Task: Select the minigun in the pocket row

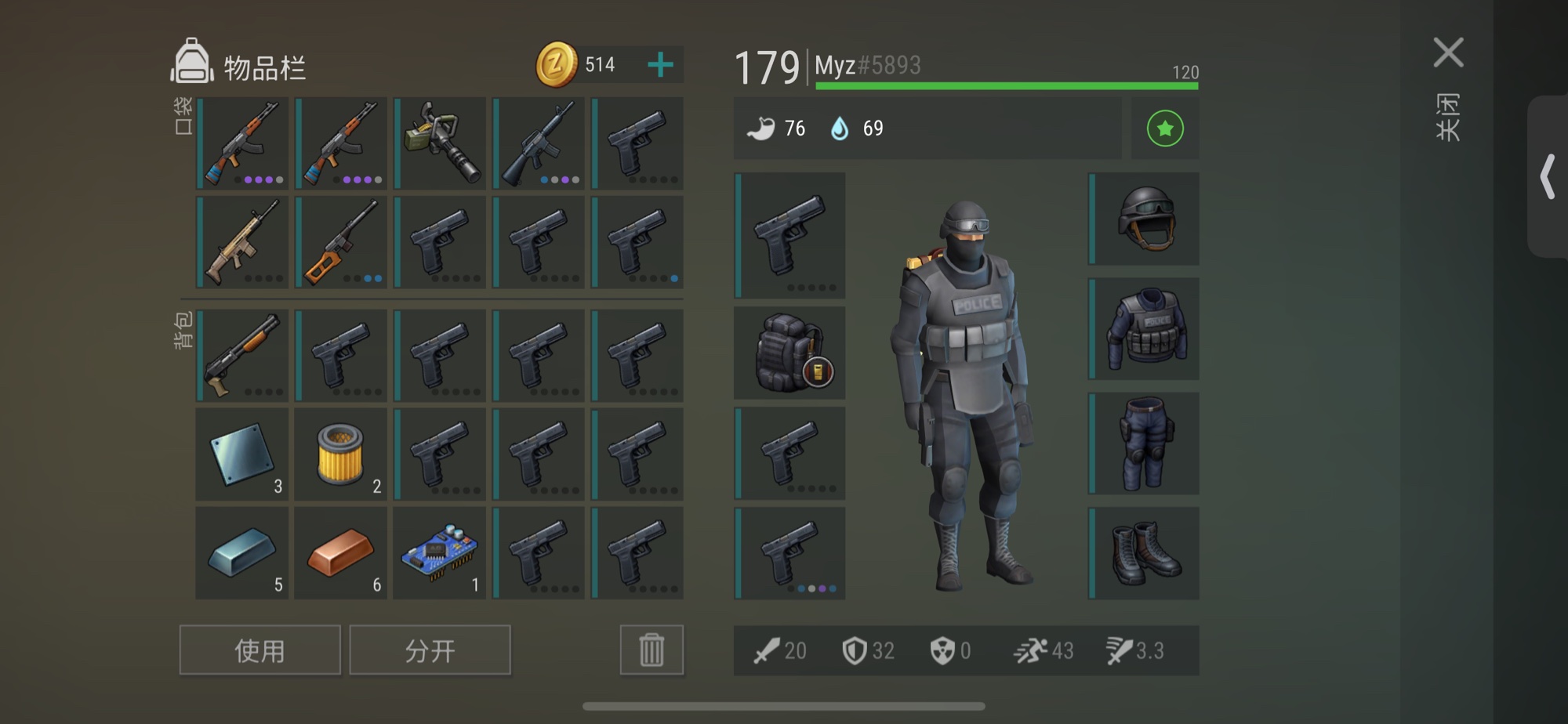Action: (440, 143)
